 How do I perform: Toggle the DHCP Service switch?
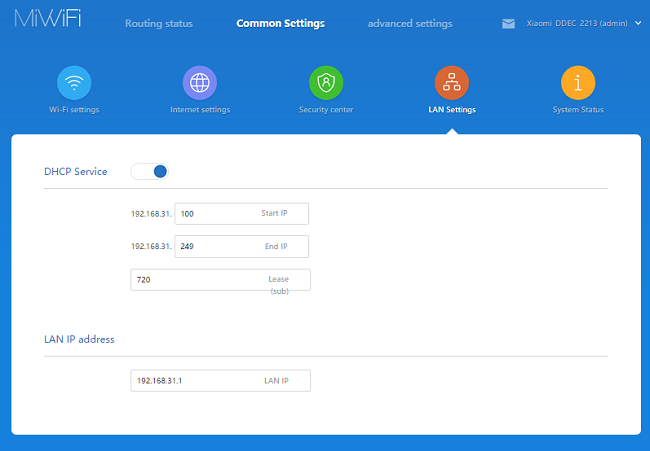coord(150,171)
